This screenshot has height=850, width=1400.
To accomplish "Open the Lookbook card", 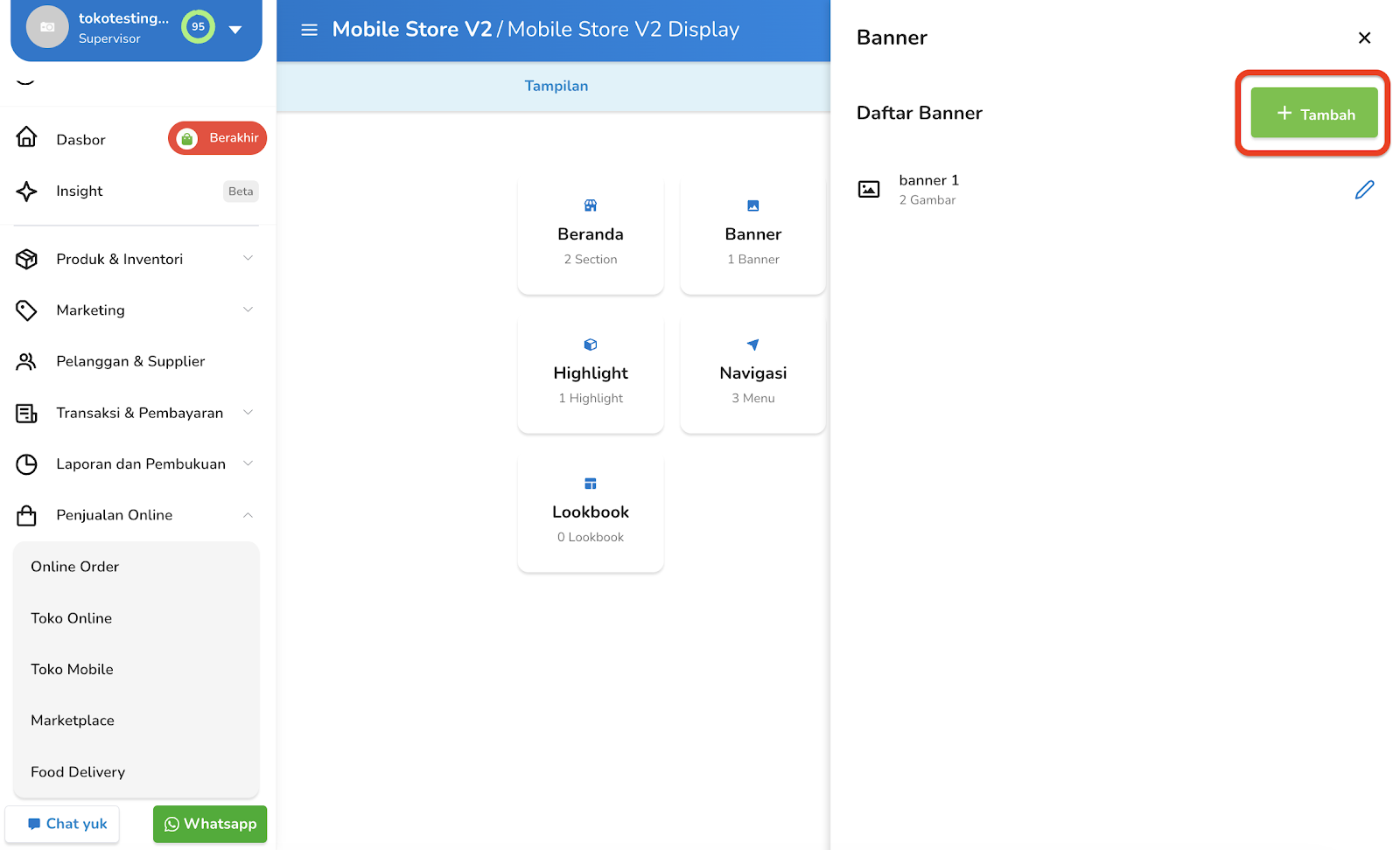I will (x=591, y=513).
